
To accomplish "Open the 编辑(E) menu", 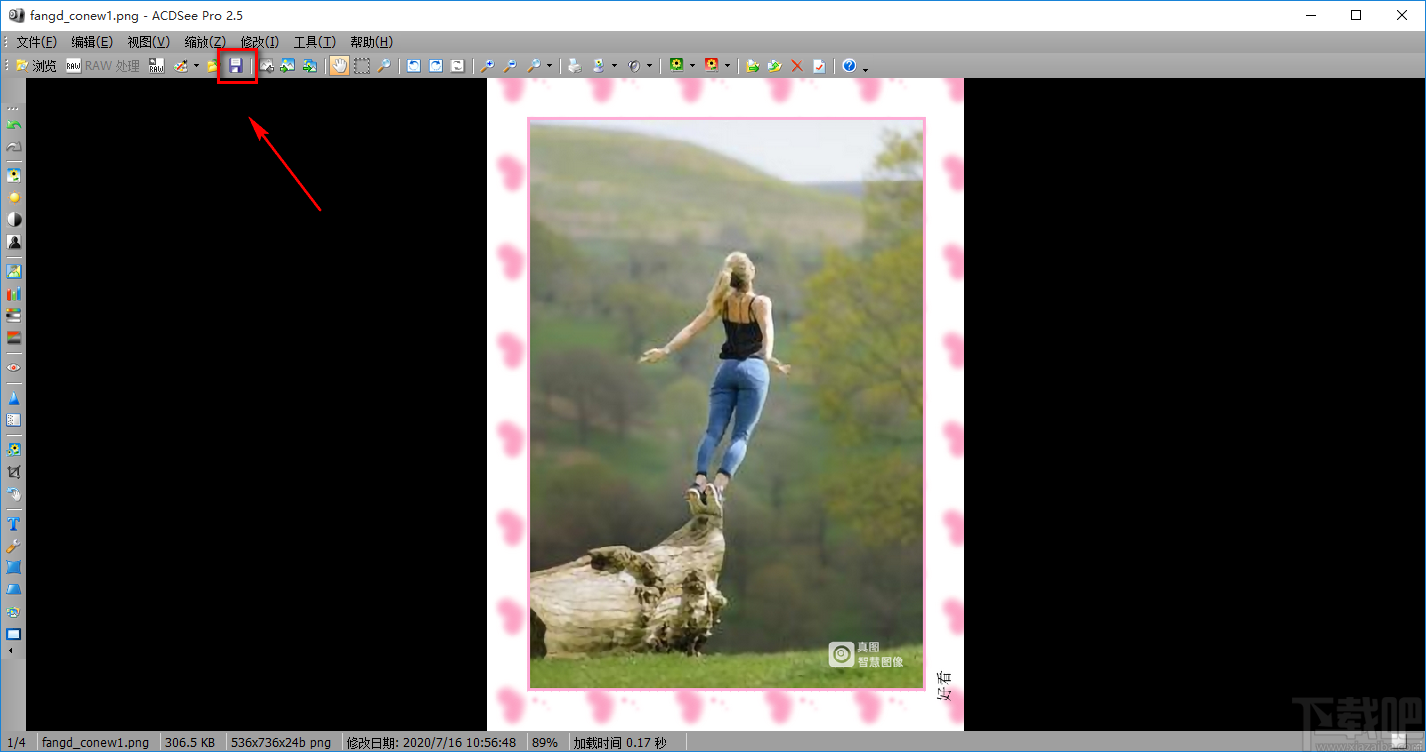I will pos(92,42).
